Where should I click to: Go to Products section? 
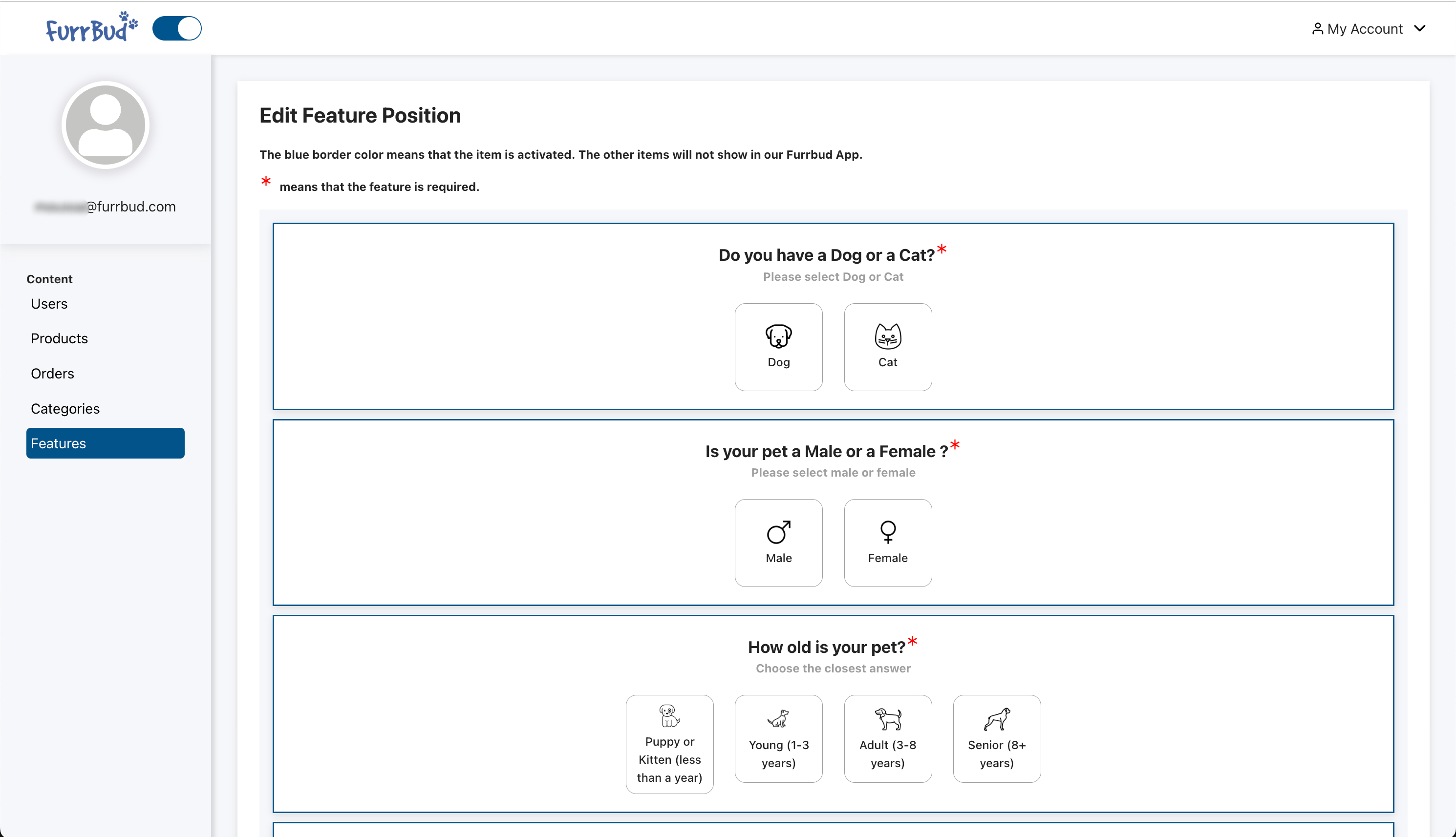pos(59,338)
